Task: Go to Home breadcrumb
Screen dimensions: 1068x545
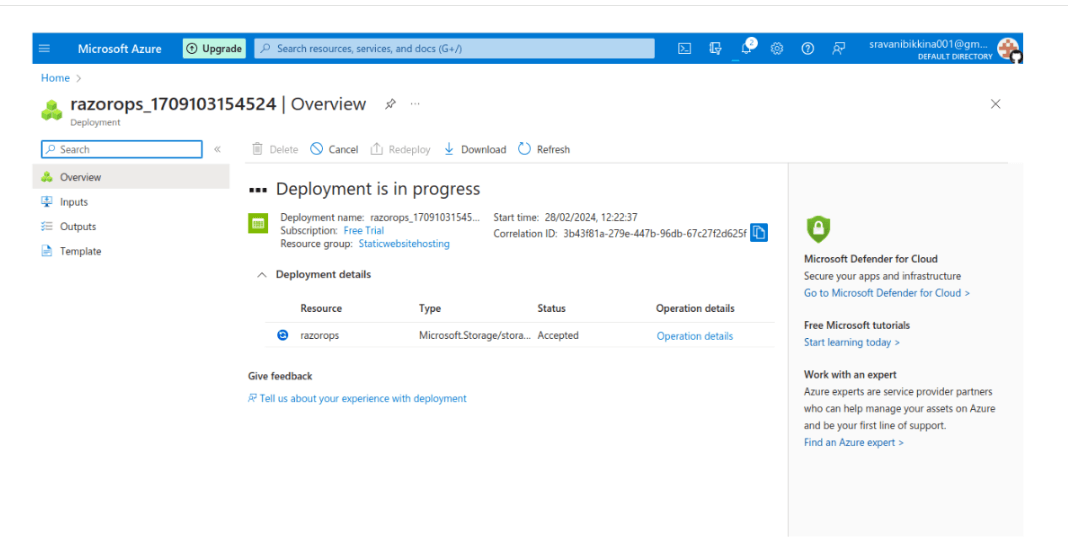Action: [x=55, y=78]
